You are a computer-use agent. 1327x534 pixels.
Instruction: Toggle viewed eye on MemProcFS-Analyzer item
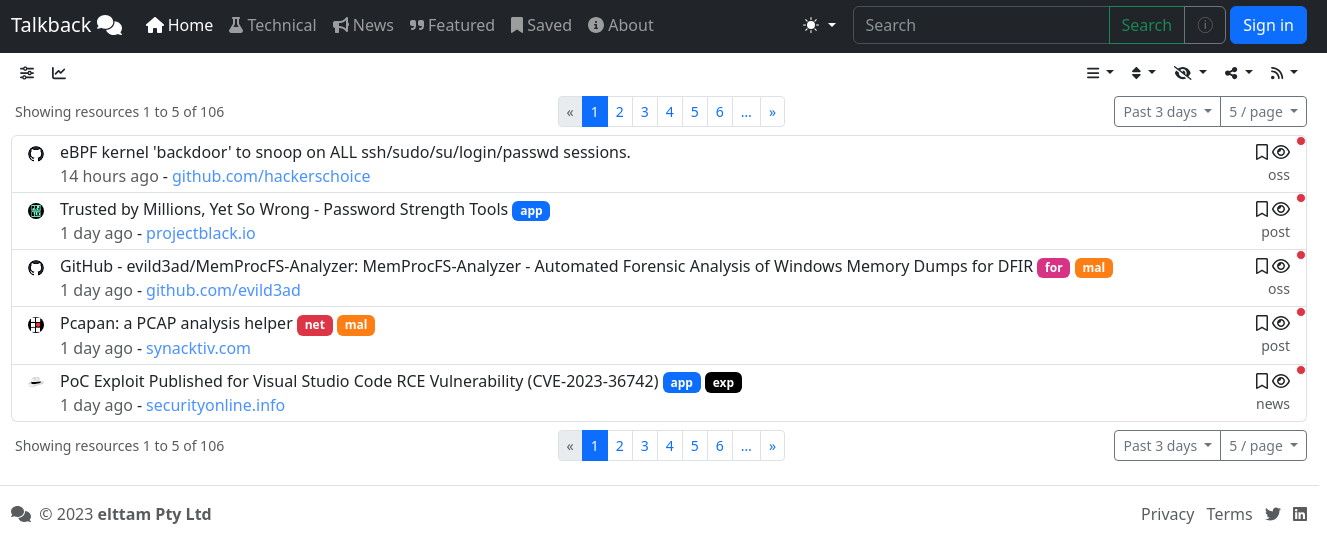click(1281, 266)
